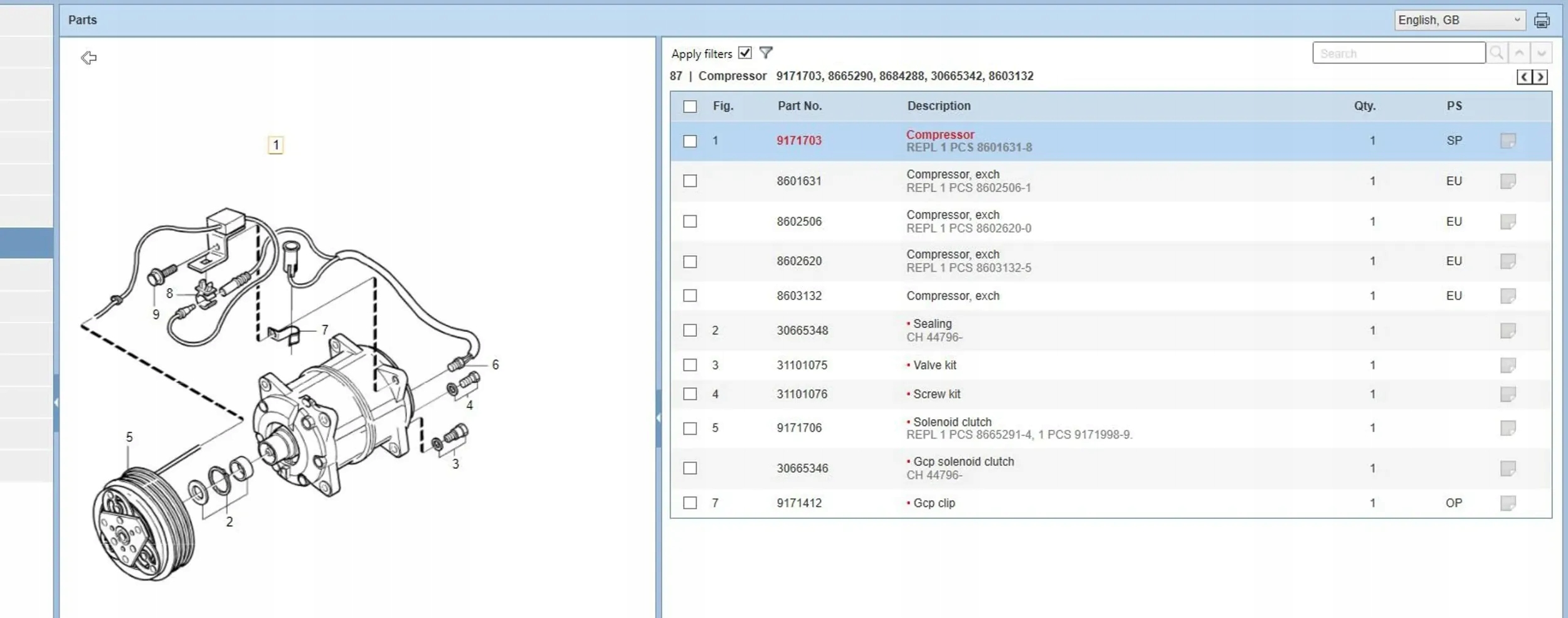Click callout 1 box in diagram
The height and width of the screenshot is (618, 1568).
[275, 146]
